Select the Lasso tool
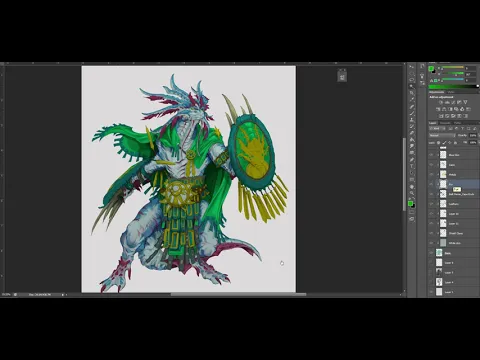 click(x=412, y=80)
